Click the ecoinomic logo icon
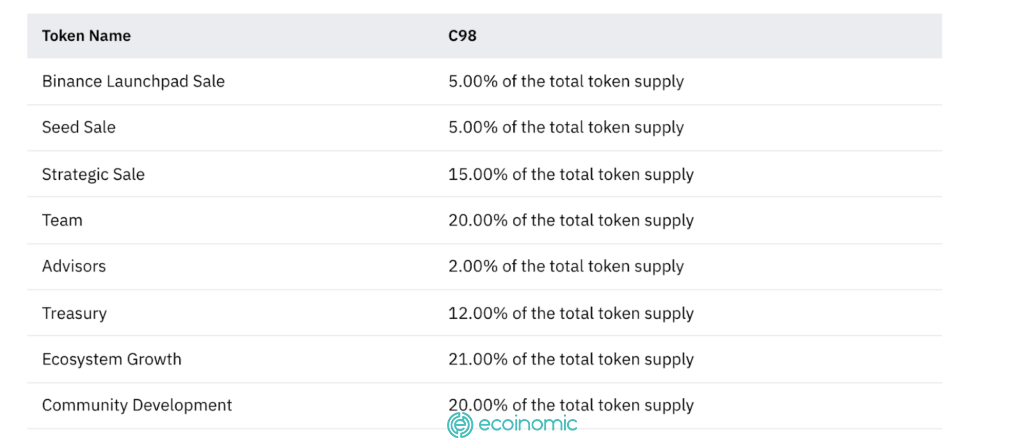Screen dimensions: 1024x438 point(460,424)
